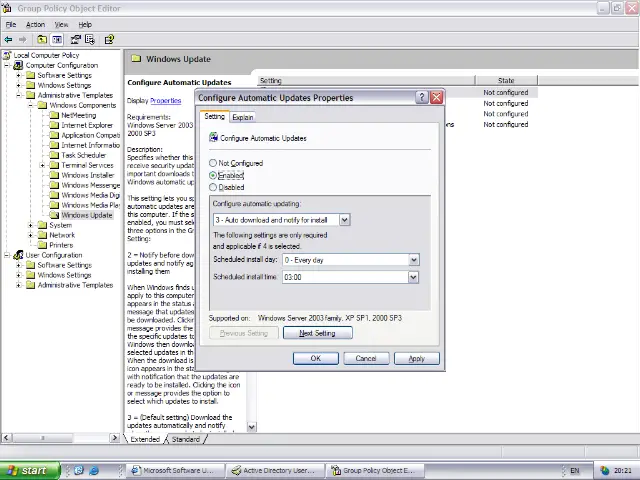Switch to the Explain tab
Screen dimensions: 640x480
click(x=243, y=117)
